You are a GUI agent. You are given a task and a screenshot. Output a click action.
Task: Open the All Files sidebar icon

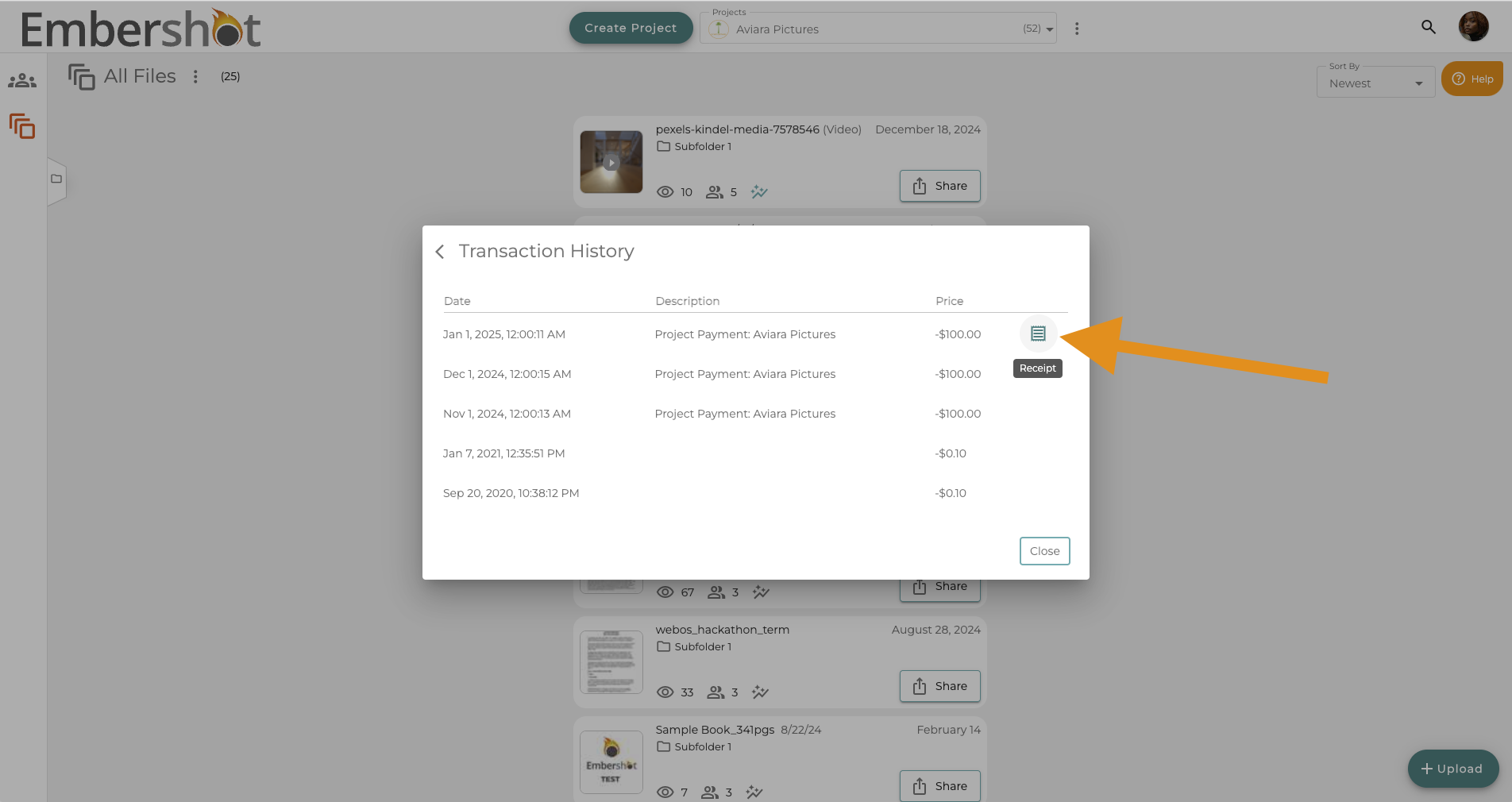click(x=22, y=126)
